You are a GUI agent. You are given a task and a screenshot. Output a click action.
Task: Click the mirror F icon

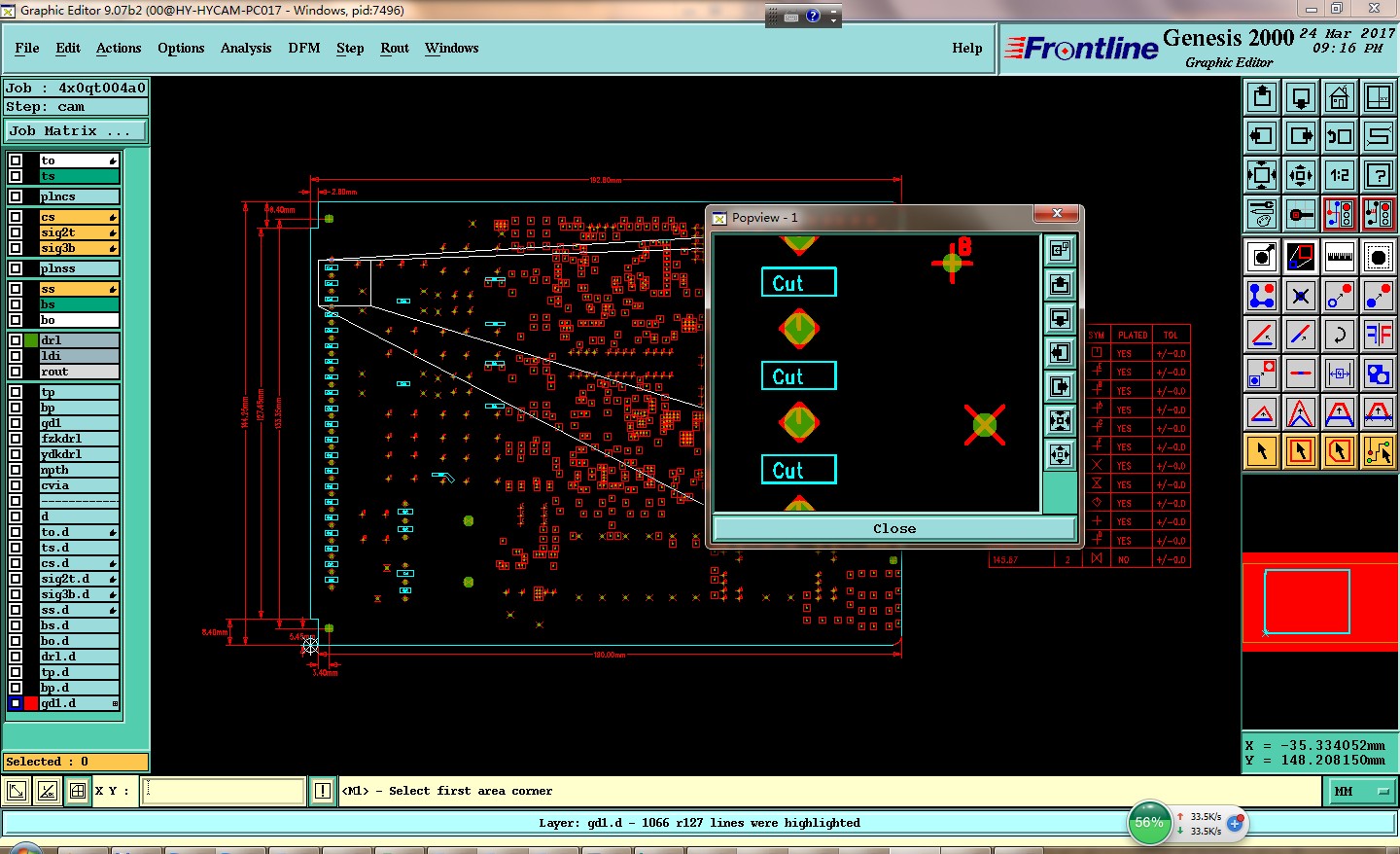click(x=1379, y=335)
